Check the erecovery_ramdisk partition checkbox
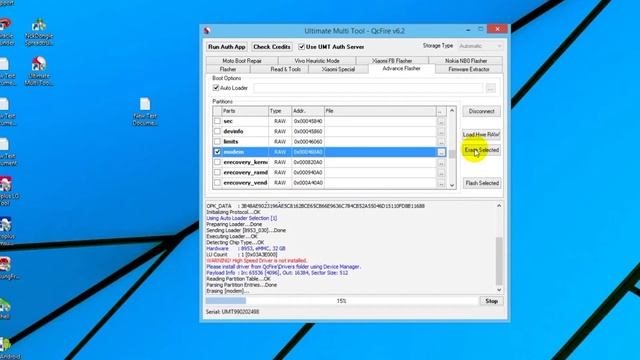This screenshot has height=360, width=640. (217, 172)
